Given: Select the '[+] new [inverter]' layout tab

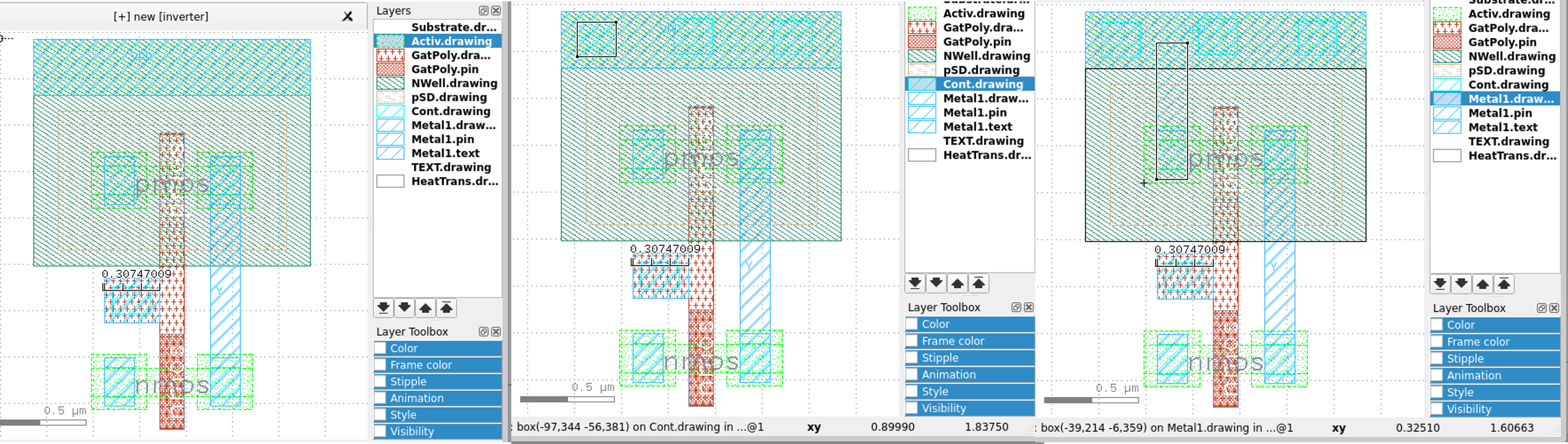Looking at the screenshot, I should click(x=161, y=17).
